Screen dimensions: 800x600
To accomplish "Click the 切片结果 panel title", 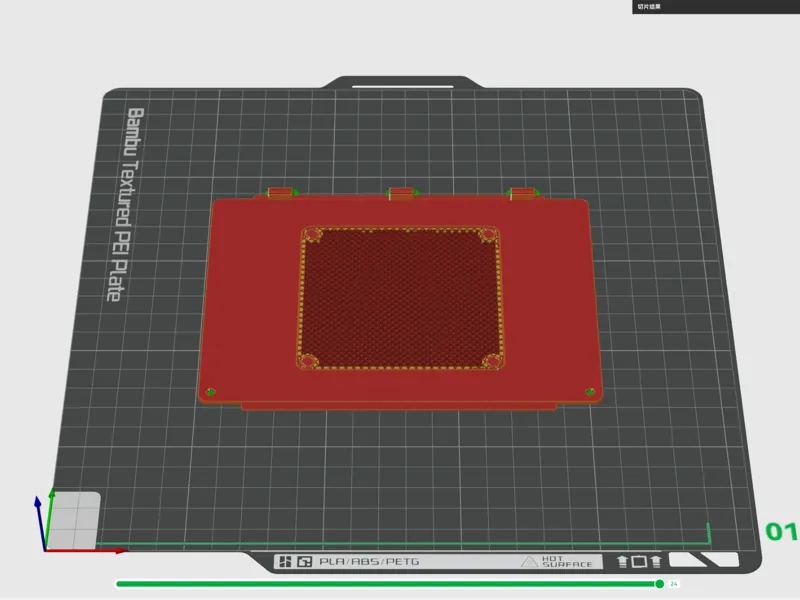I will click(x=648, y=7).
